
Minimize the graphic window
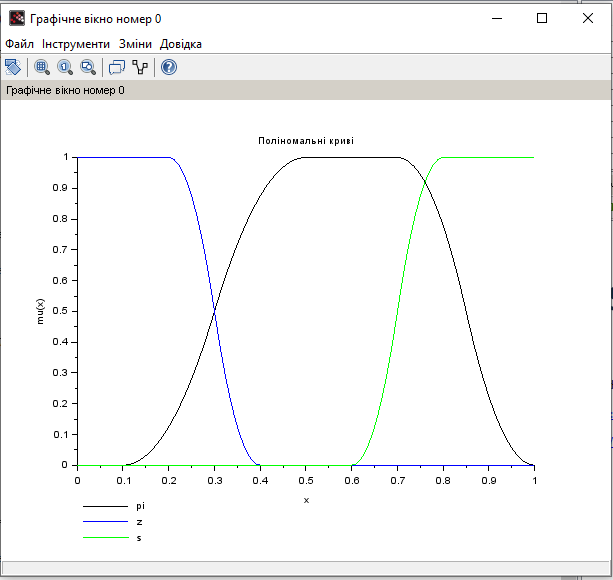pyautogui.click(x=497, y=18)
